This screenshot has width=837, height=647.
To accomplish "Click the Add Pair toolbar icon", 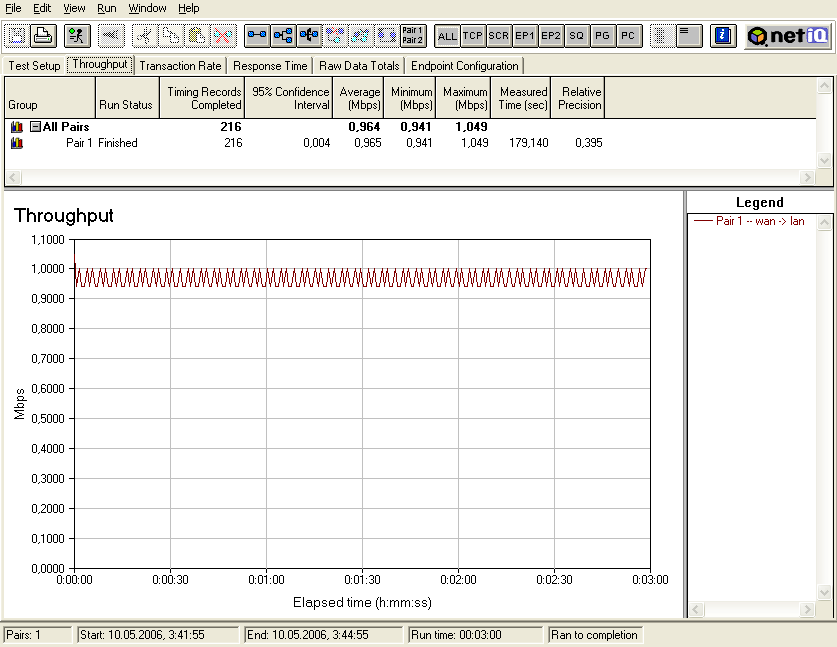I will (x=257, y=36).
